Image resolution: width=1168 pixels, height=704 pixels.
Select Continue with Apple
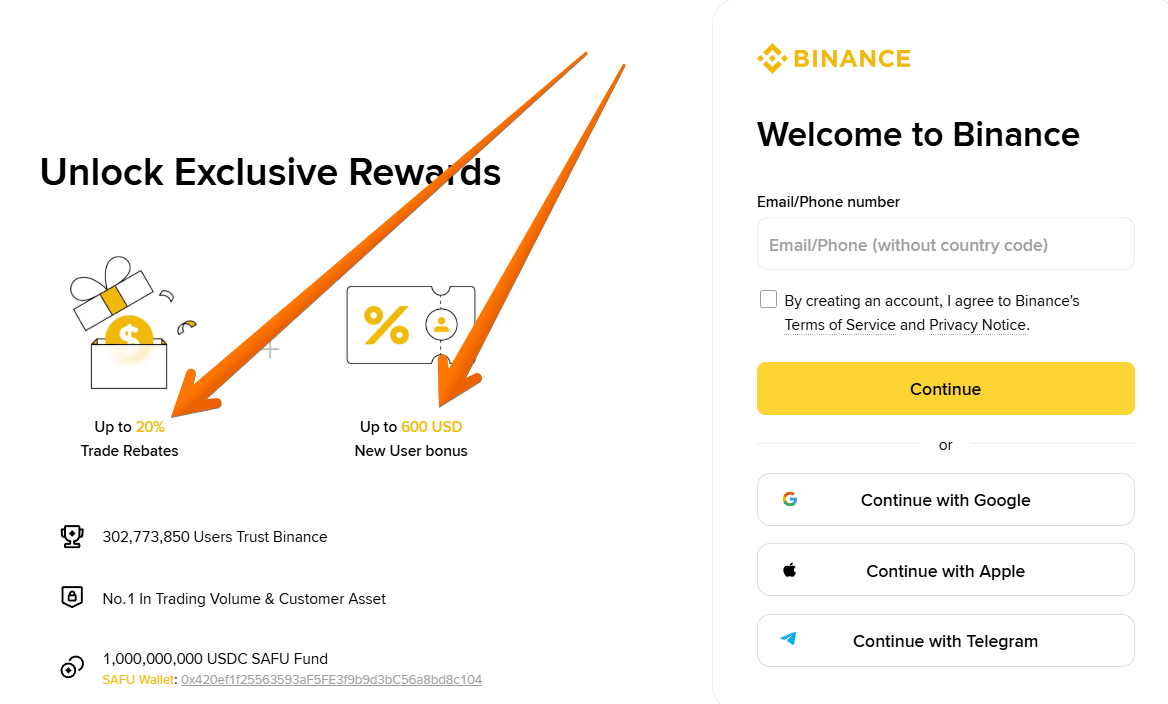945,570
